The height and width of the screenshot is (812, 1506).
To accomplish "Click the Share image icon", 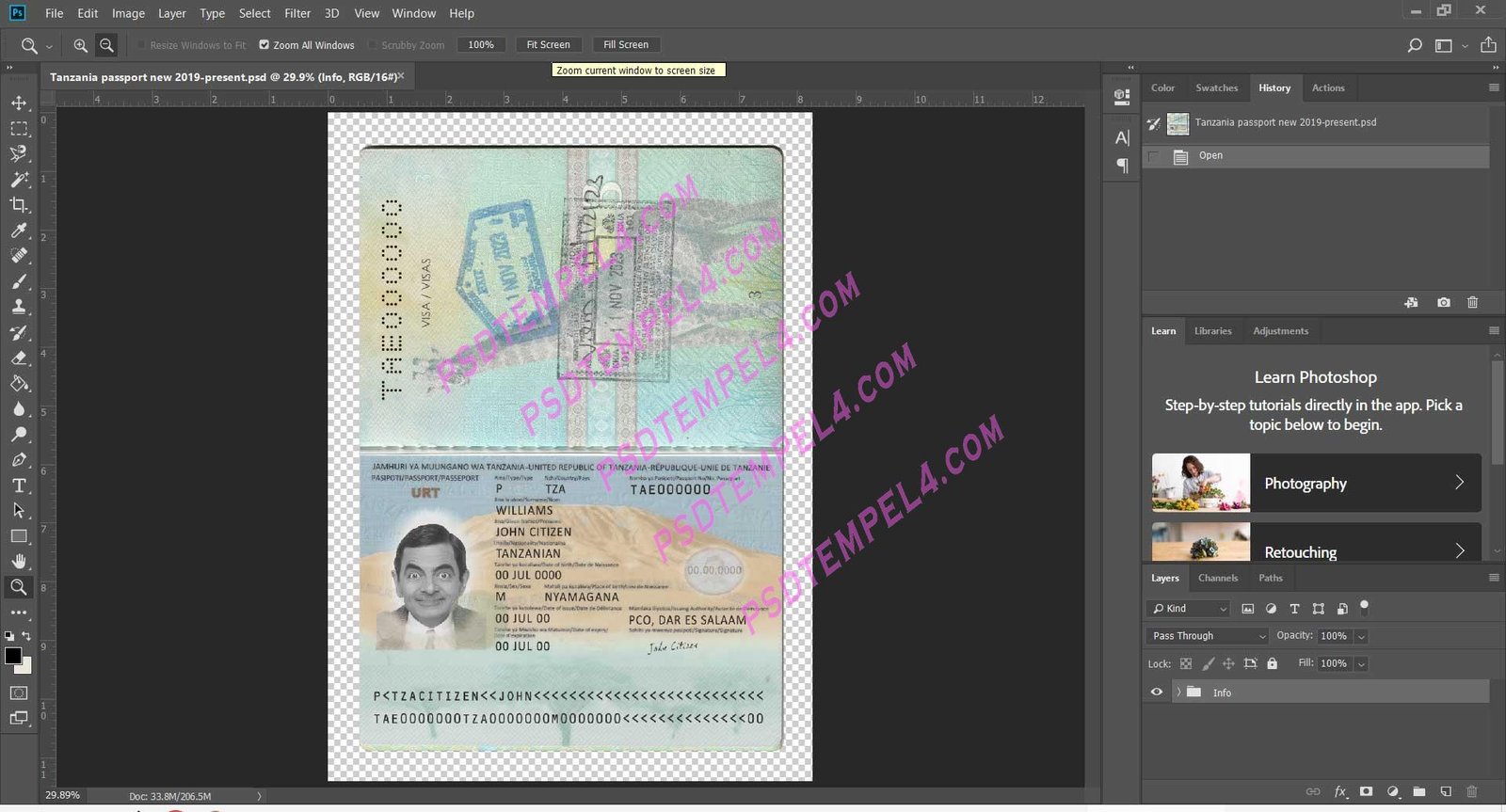I will click(x=1488, y=45).
